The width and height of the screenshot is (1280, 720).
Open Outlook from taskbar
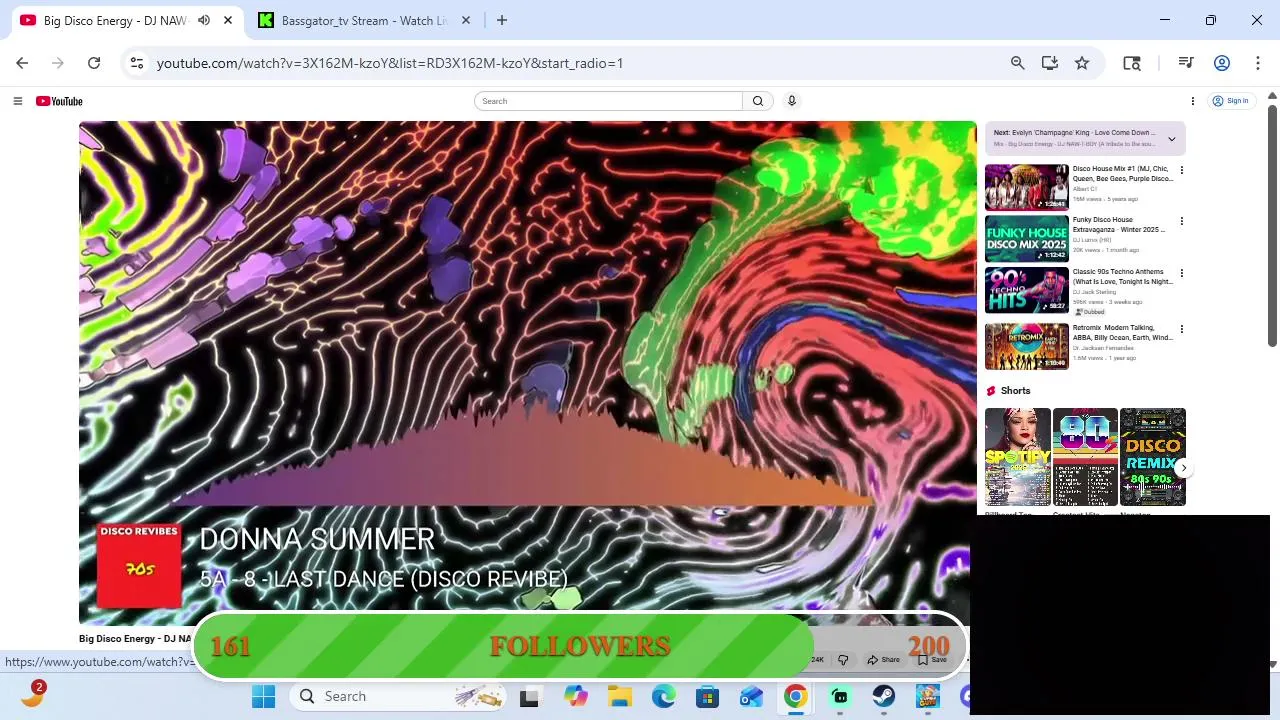751,696
